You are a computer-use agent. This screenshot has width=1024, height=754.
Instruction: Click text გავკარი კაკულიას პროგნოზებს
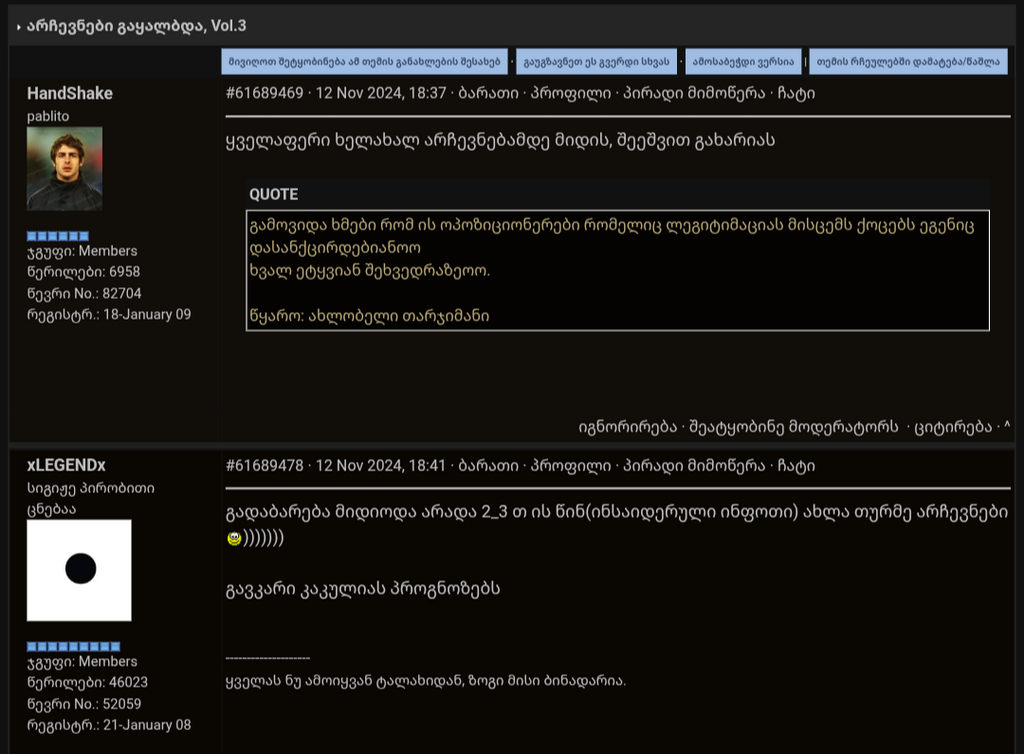pyautogui.click(x=363, y=589)
